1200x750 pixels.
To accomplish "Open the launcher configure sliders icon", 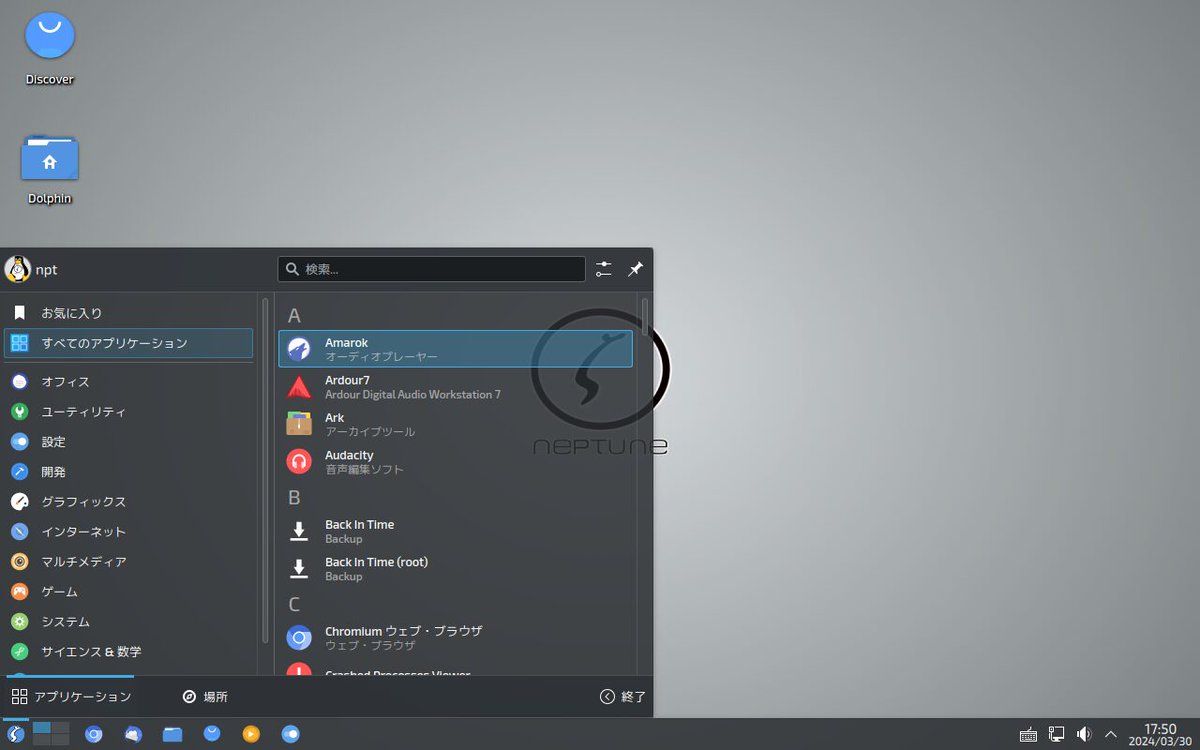I will pos(604,269).
